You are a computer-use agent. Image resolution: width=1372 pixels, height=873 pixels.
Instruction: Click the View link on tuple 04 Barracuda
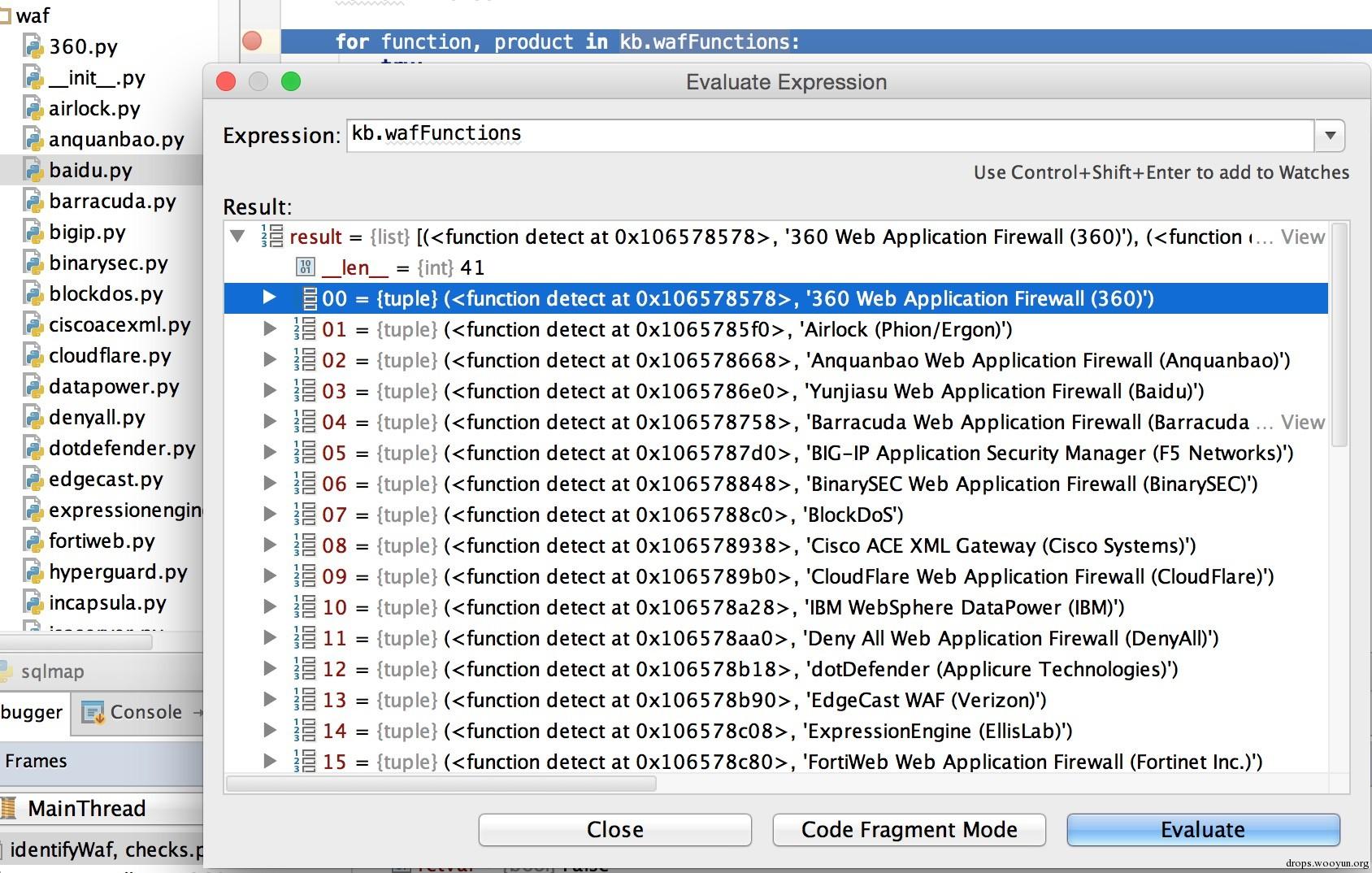click(1302, 422)
